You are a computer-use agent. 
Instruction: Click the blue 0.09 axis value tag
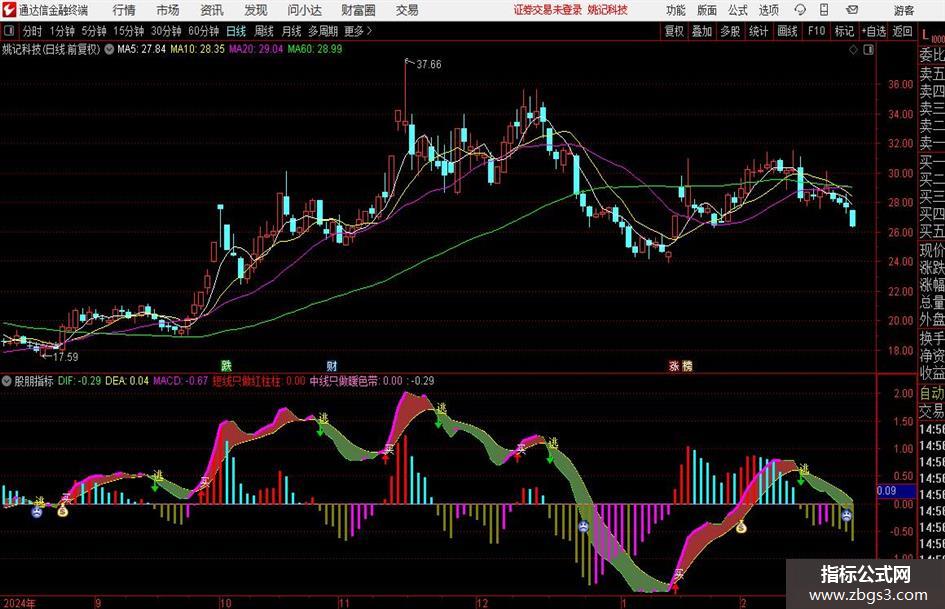[895, 491]
